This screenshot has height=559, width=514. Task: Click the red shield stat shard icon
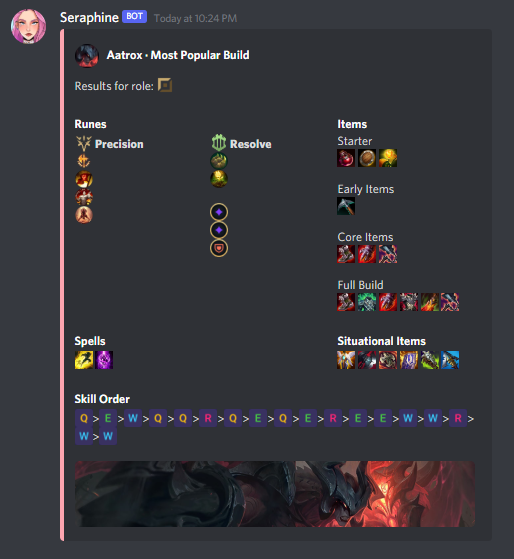[x=219, y=248]
